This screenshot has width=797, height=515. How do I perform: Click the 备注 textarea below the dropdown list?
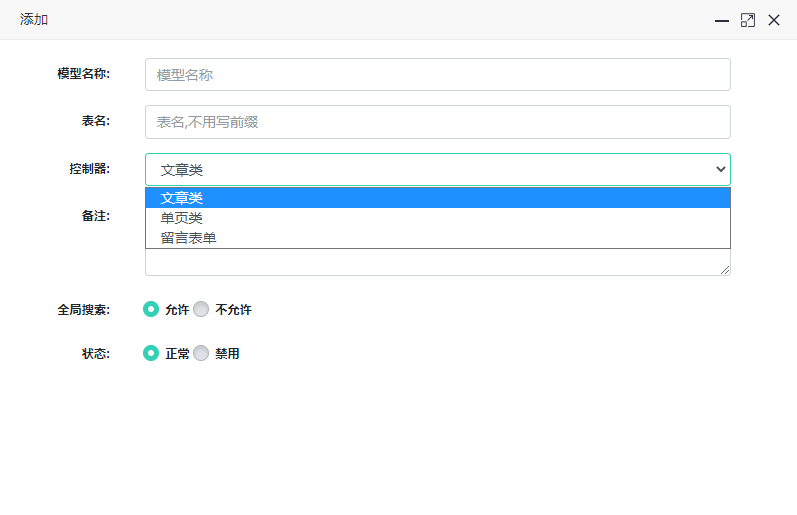[x=437, y=262]
